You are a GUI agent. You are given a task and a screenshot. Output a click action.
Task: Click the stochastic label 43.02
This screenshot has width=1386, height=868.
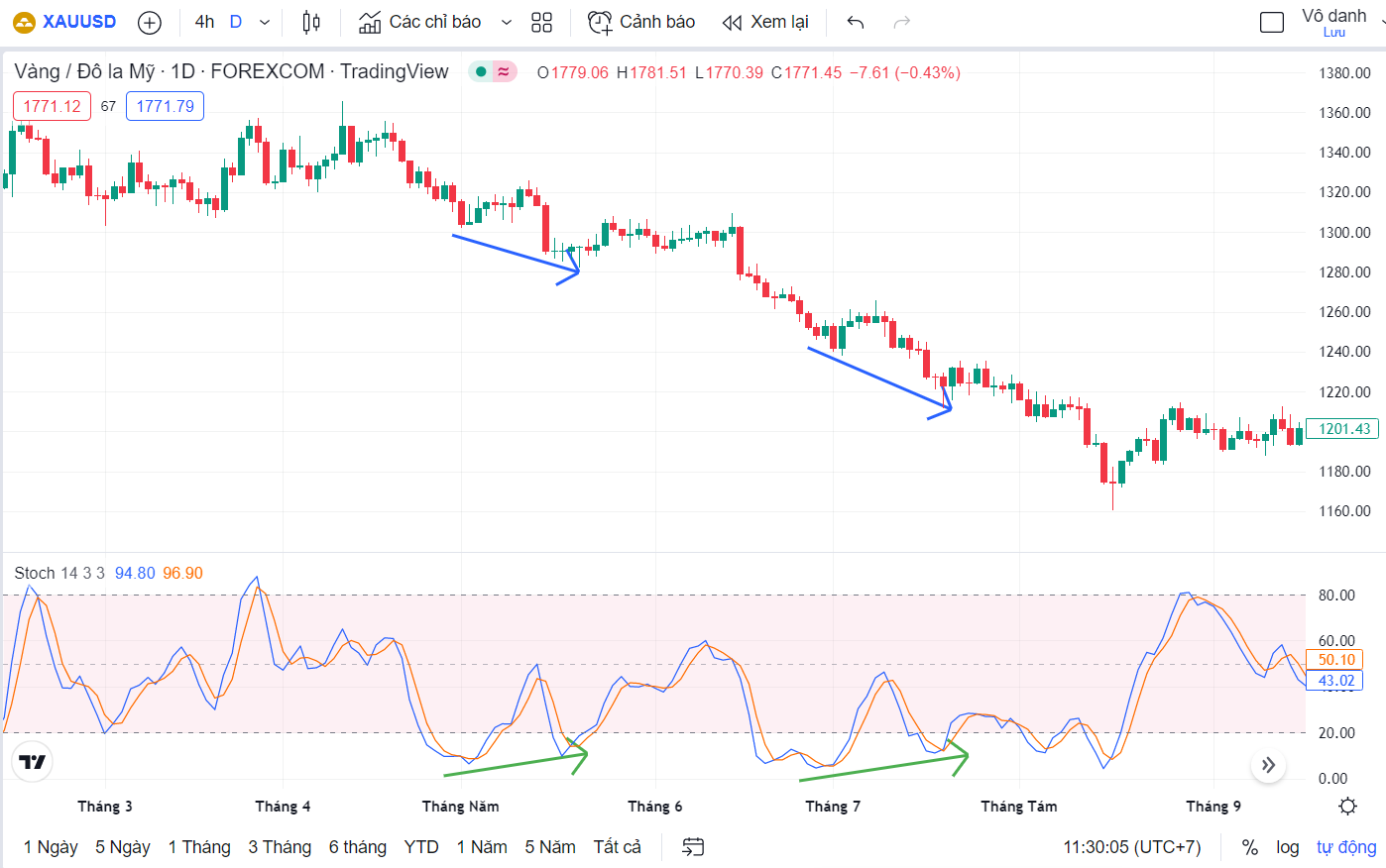tap(1334, 681)
